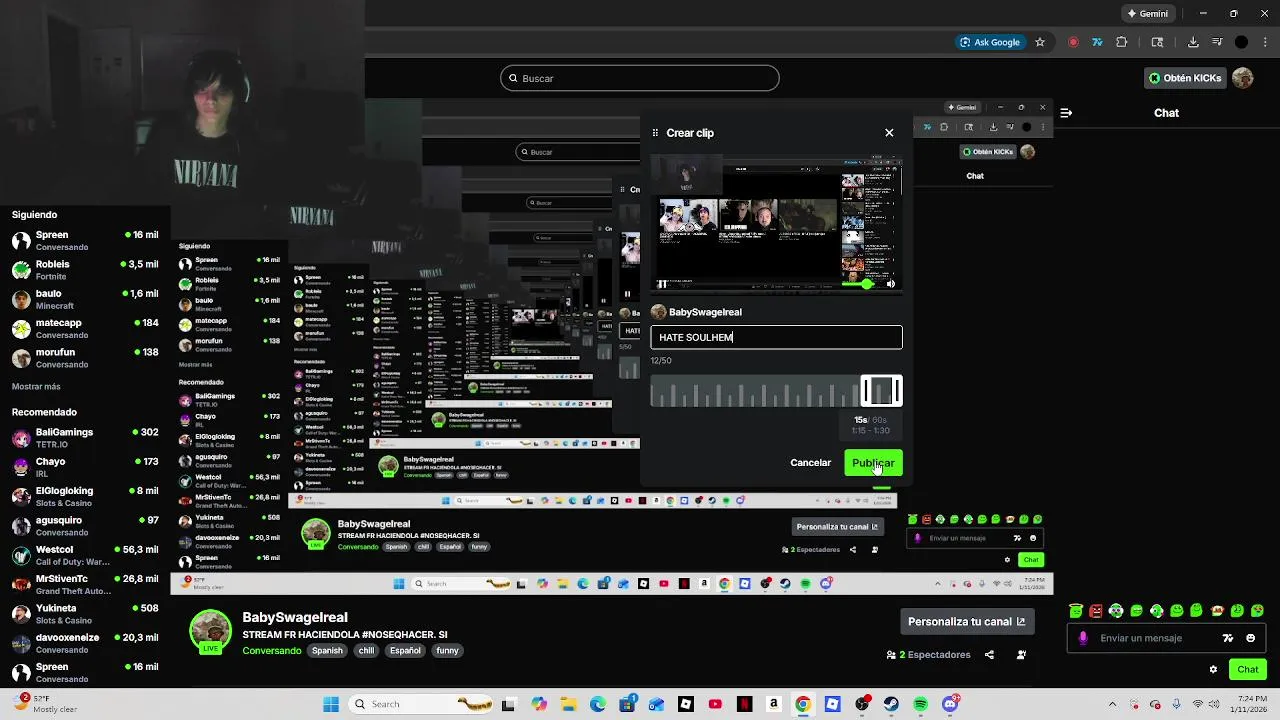
Task: Open BaliGamings TETR.IO channel
Action: [85, 438]
